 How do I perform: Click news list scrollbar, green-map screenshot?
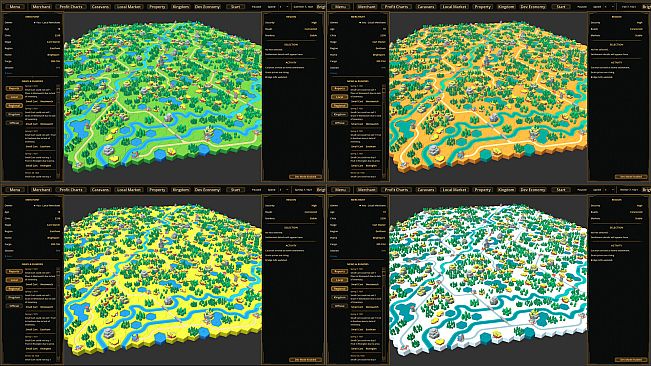coord(58,132)
